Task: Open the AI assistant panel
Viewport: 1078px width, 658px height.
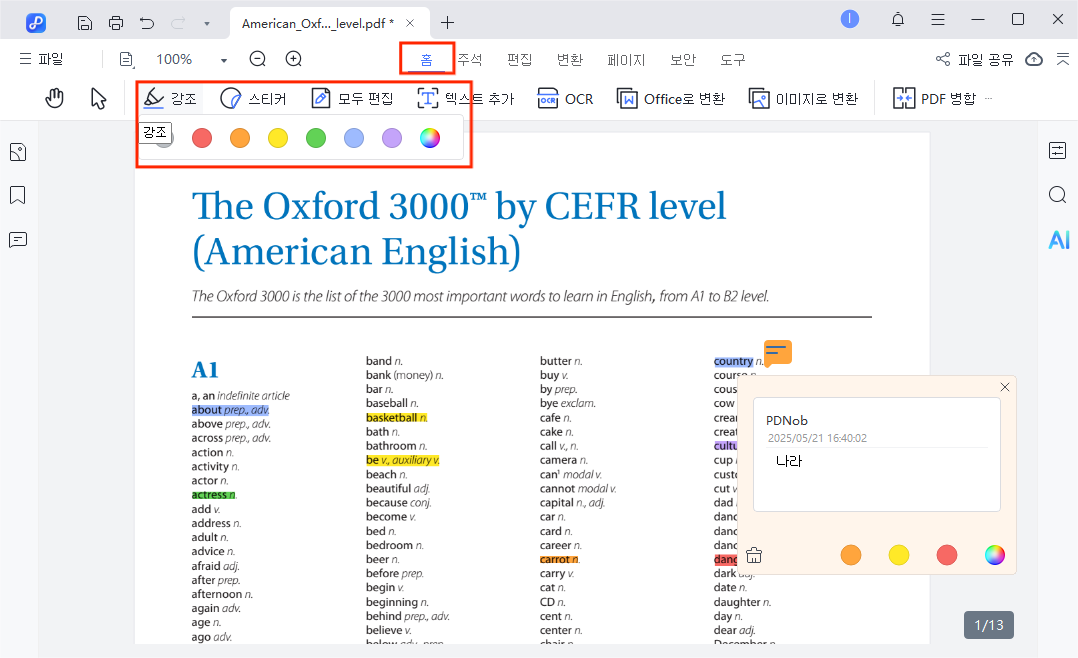Action: (1058, 240)
